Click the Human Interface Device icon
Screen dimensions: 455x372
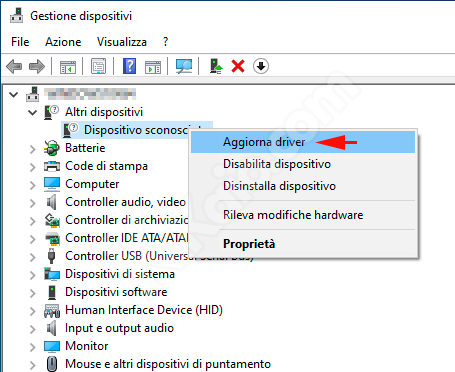(52, 310)
